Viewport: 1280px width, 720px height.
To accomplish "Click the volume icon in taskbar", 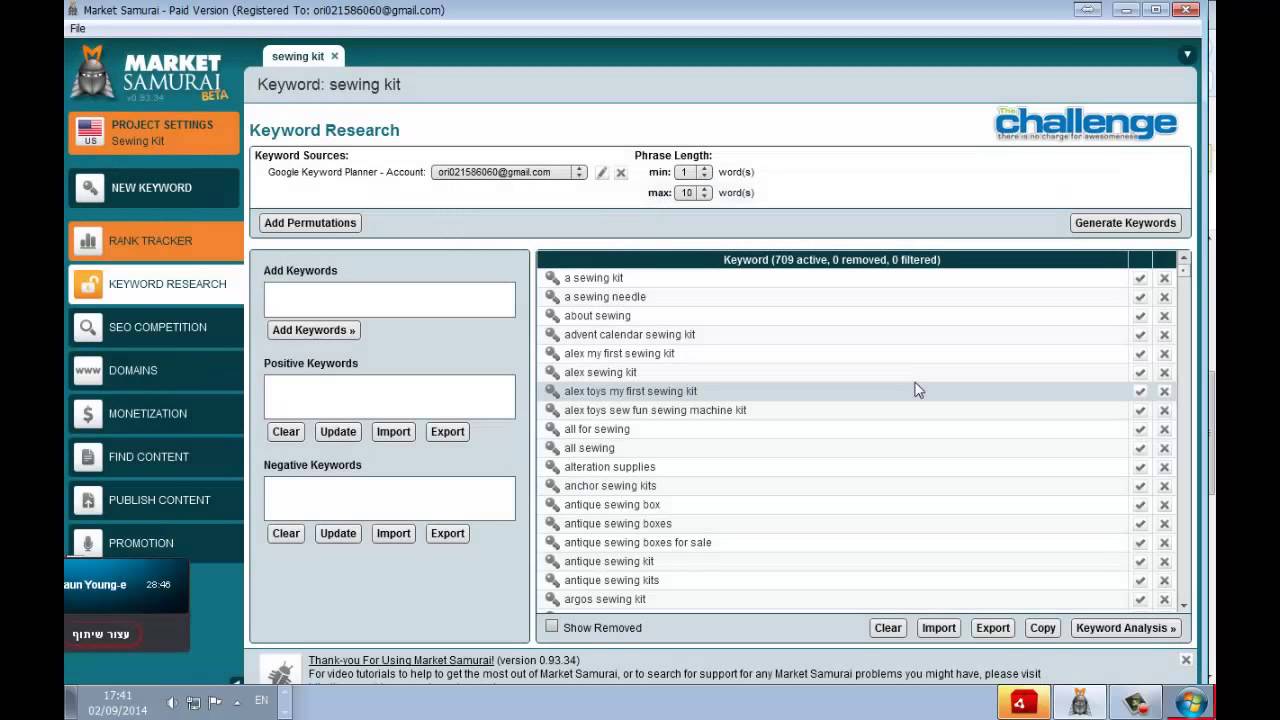I will pyautogui.click(x=172, y=702).
